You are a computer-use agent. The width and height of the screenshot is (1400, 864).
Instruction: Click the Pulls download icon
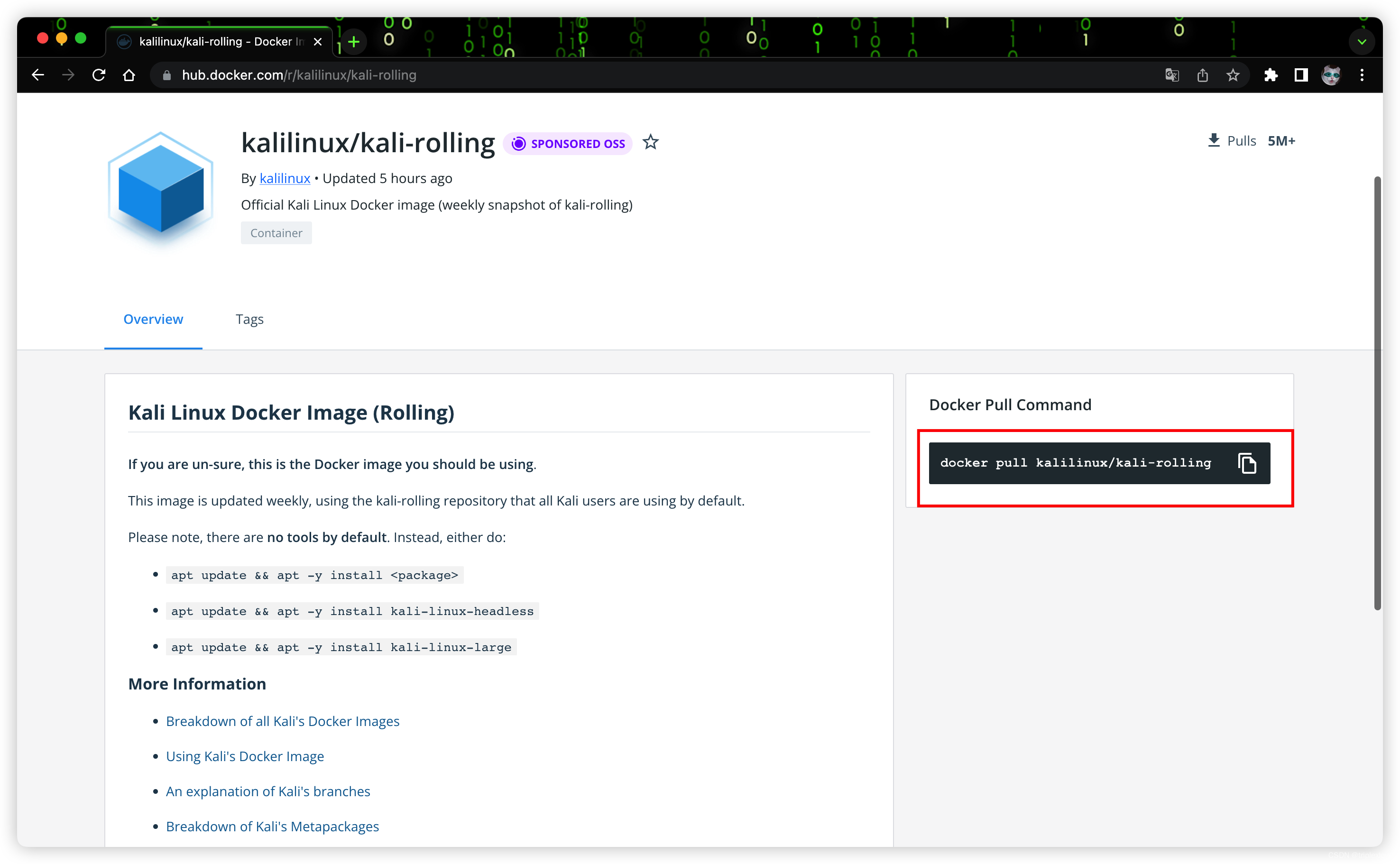(1214, 140)
